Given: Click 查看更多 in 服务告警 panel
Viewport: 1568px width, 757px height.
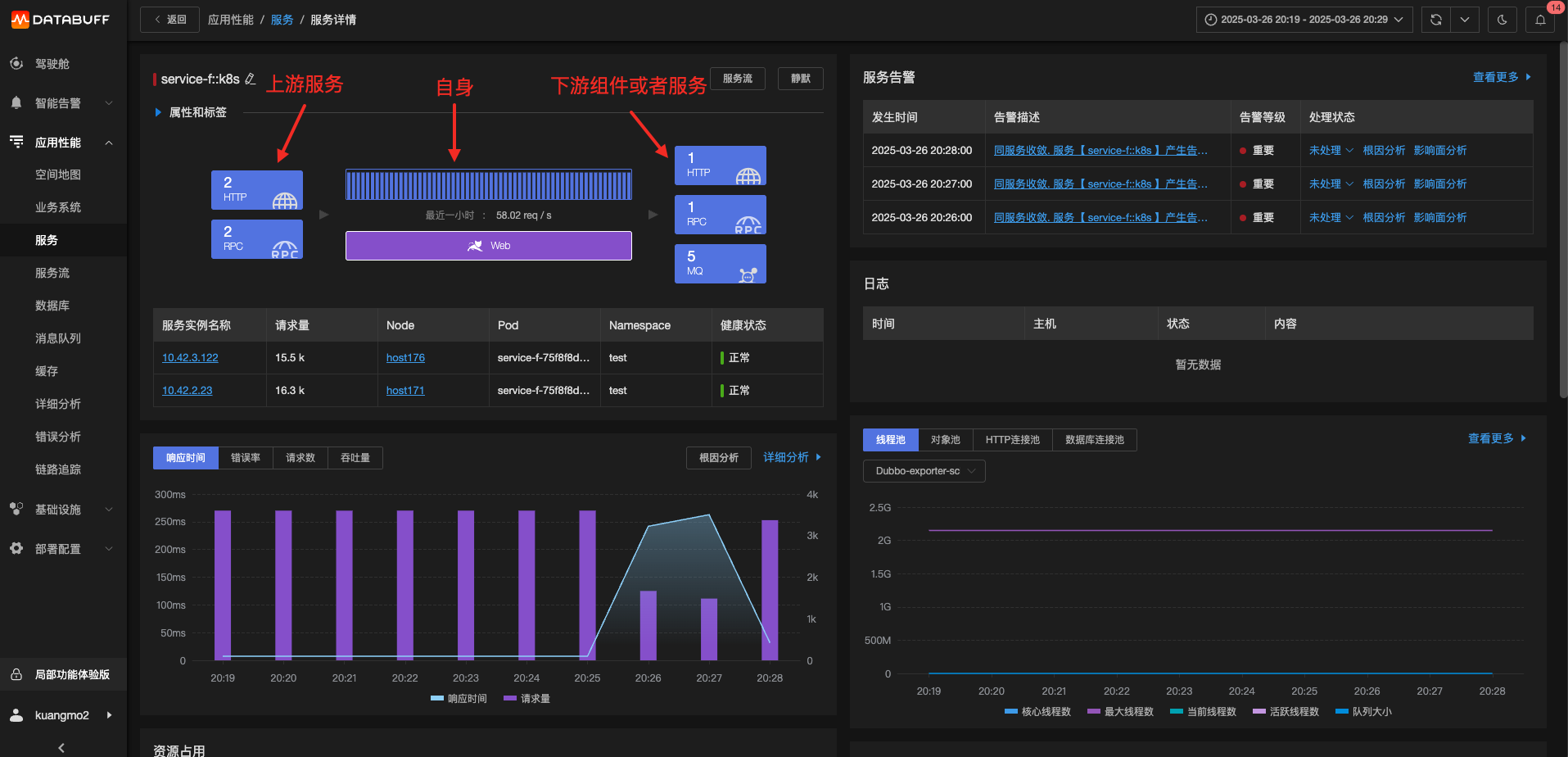Looking at the screenshot, I should tap(1502, 77).
